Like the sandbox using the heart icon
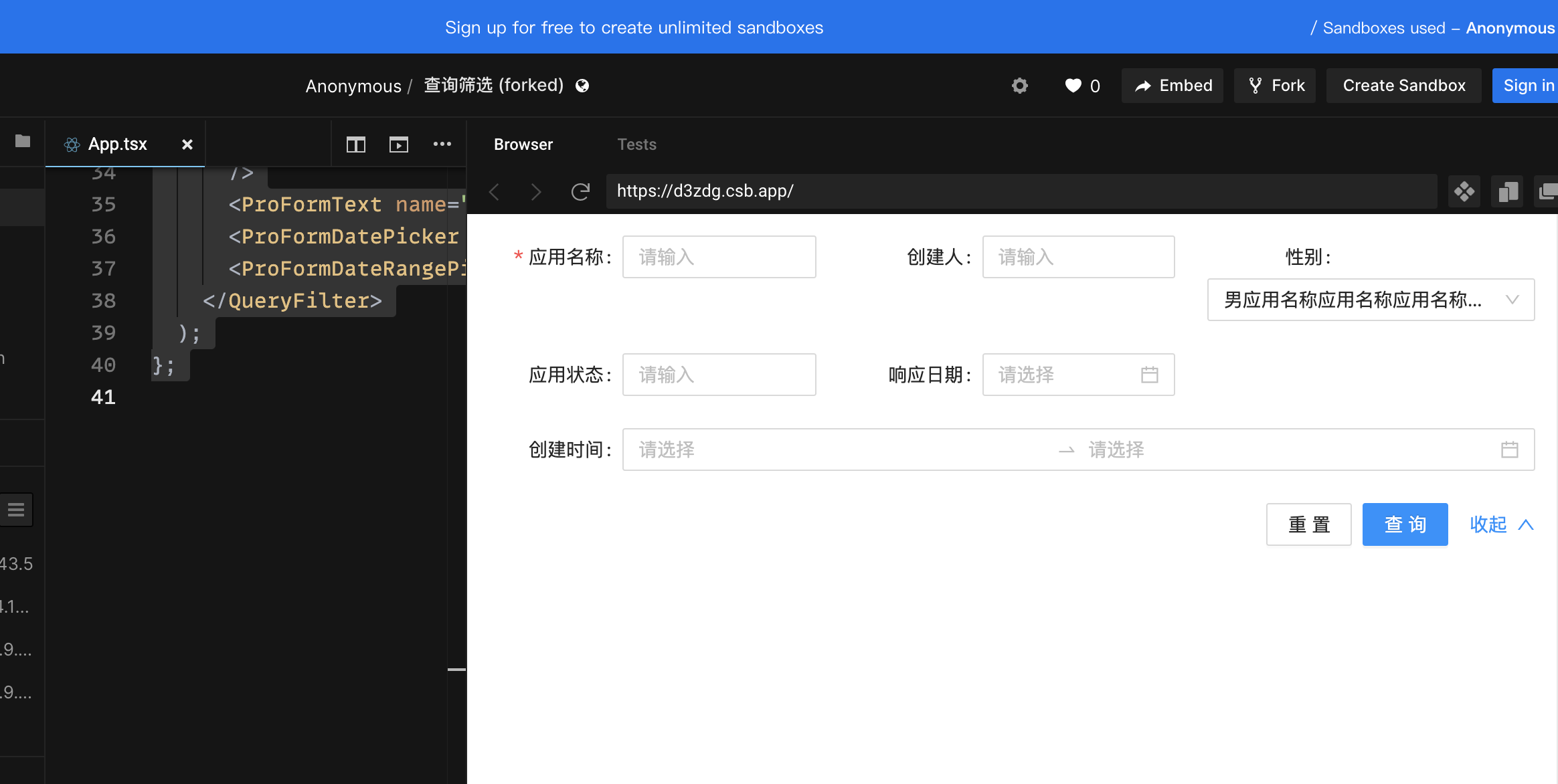Viewport: 1558px width, 784px height. [x=1072, y=86]
